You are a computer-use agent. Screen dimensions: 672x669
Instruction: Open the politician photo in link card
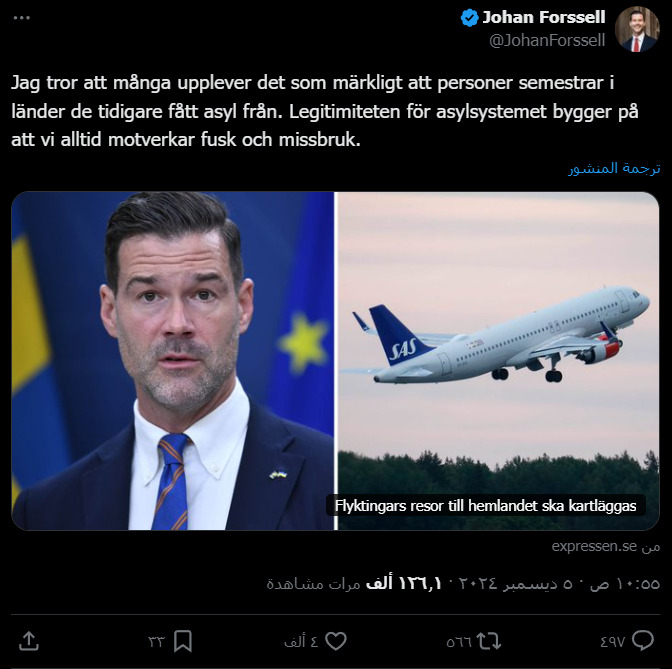173,361
